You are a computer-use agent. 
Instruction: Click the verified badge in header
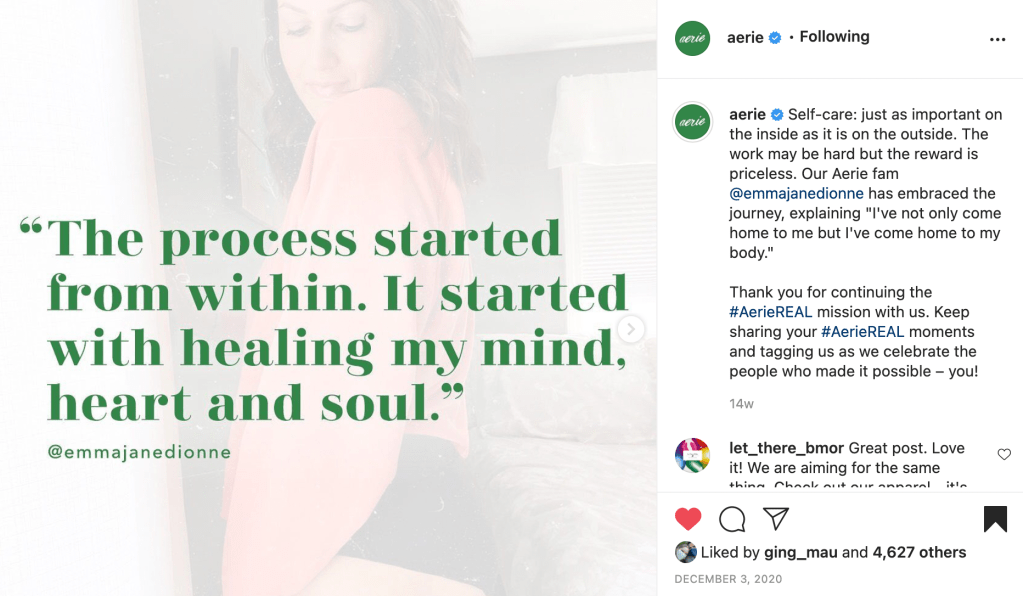(774, 38)
